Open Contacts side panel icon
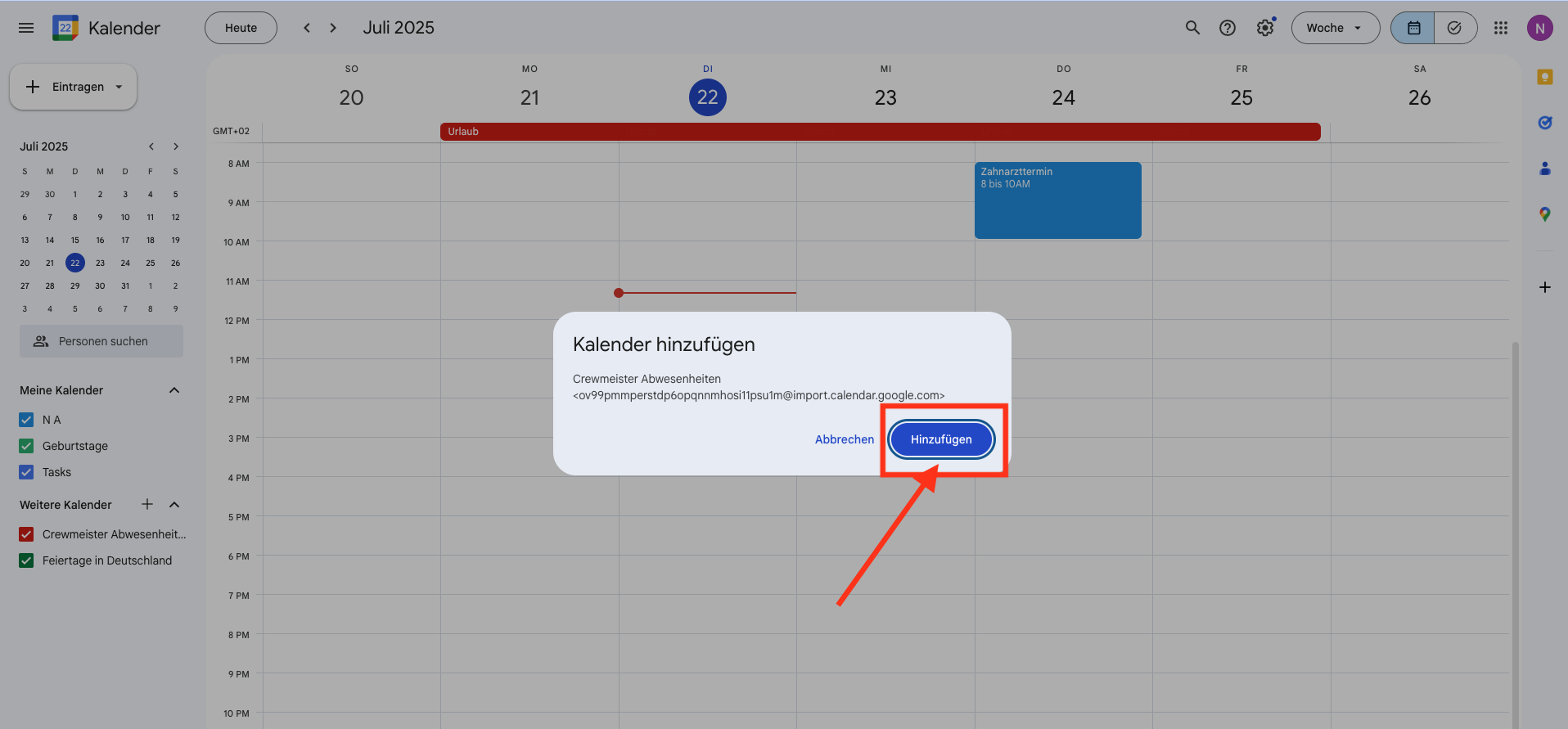 [1545, 169]
